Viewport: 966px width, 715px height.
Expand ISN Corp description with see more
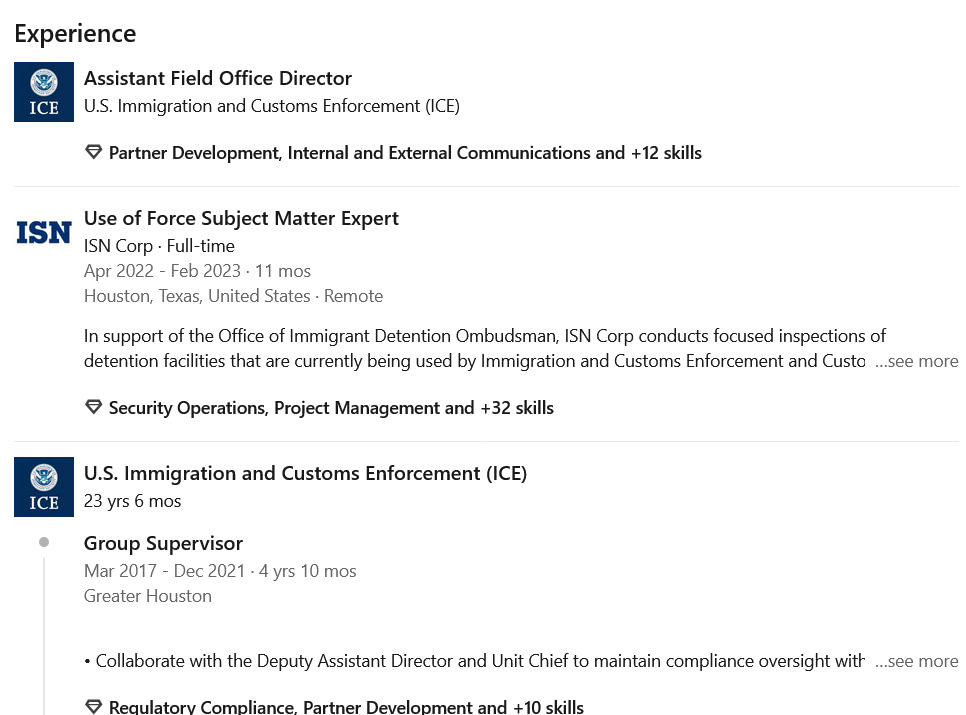point(917,361)
